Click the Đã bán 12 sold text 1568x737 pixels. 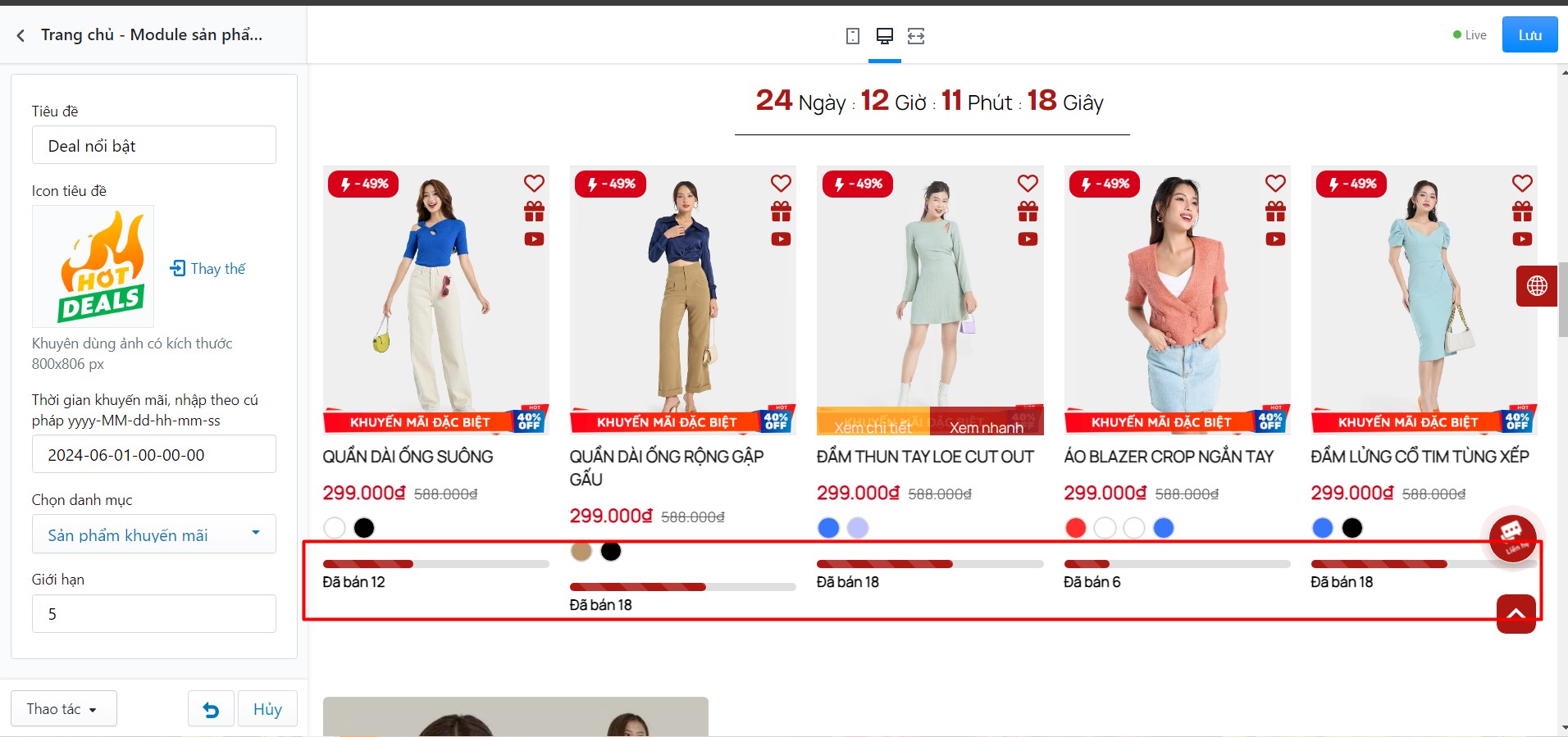(353, 582)
